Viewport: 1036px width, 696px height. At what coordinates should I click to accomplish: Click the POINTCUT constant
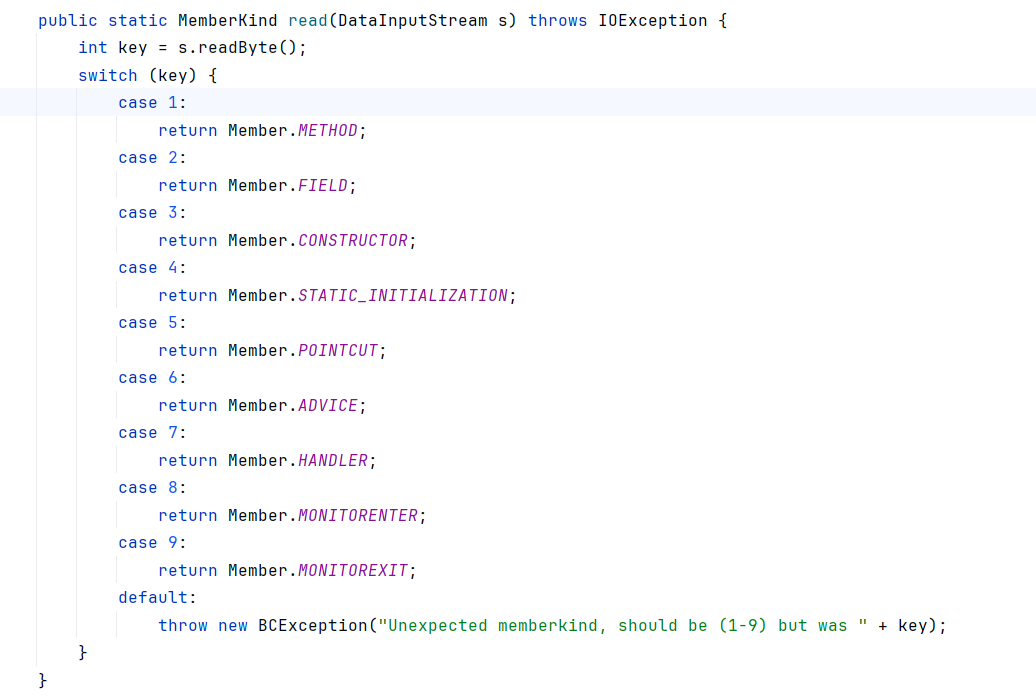337,351
